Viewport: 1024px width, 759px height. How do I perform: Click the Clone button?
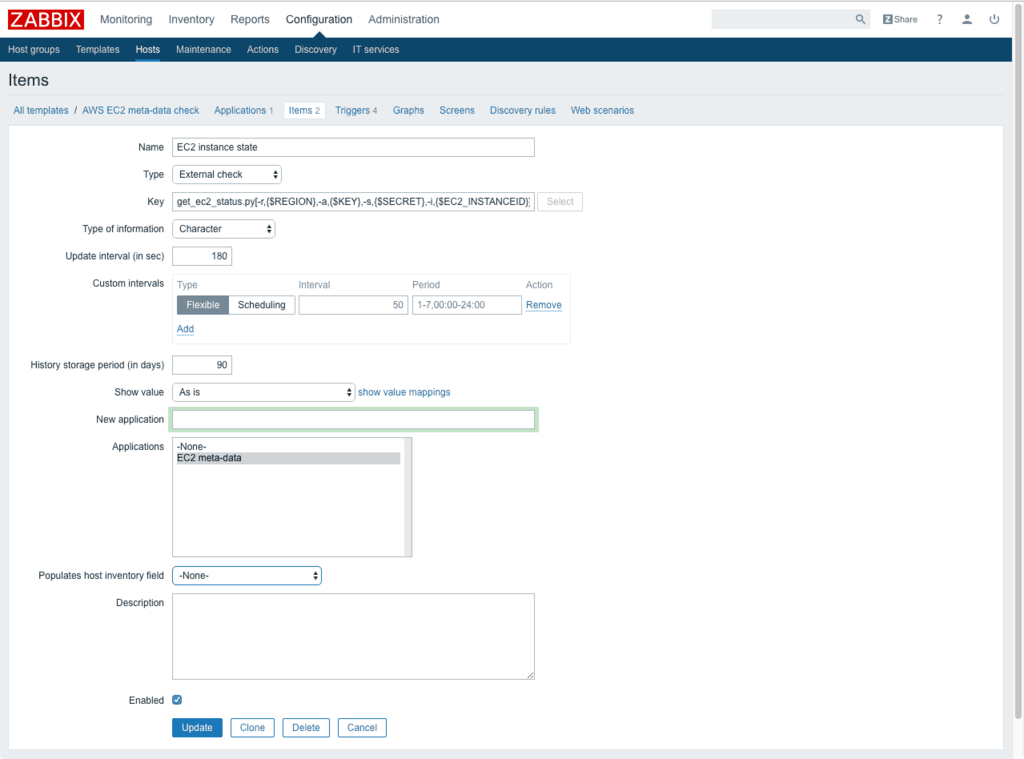[x=252, y=728]
